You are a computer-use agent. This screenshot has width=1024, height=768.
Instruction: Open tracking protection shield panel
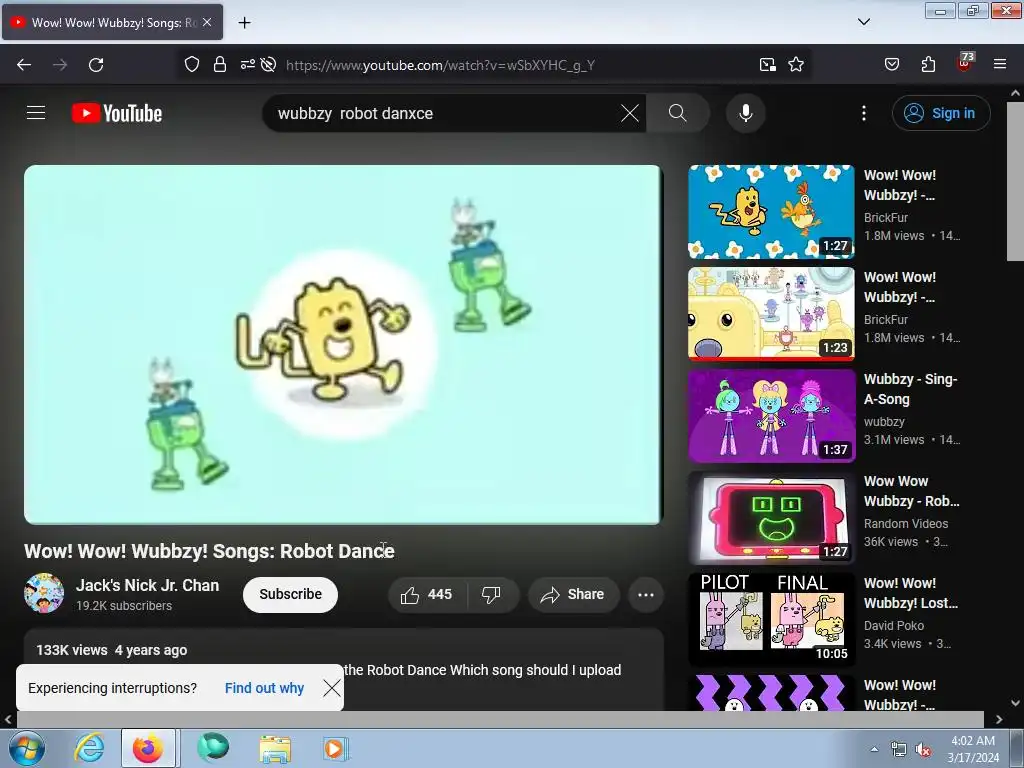tap(191, 64)
